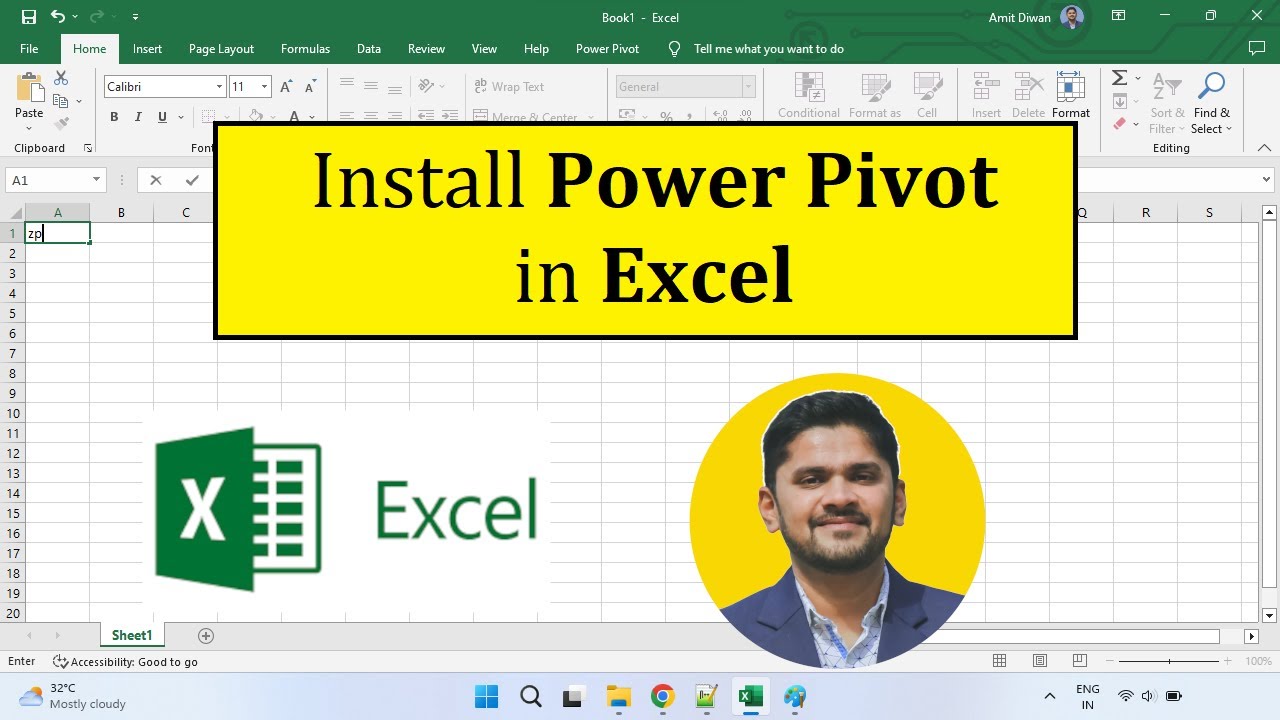This screenshot has height=720, width=1280.
Task: Click the Copy icon in Clipboard group
Action: 60,101
